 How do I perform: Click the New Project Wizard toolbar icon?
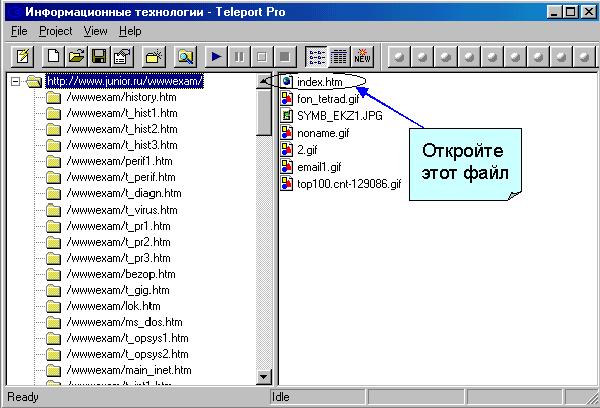click(x=21, y=56)
